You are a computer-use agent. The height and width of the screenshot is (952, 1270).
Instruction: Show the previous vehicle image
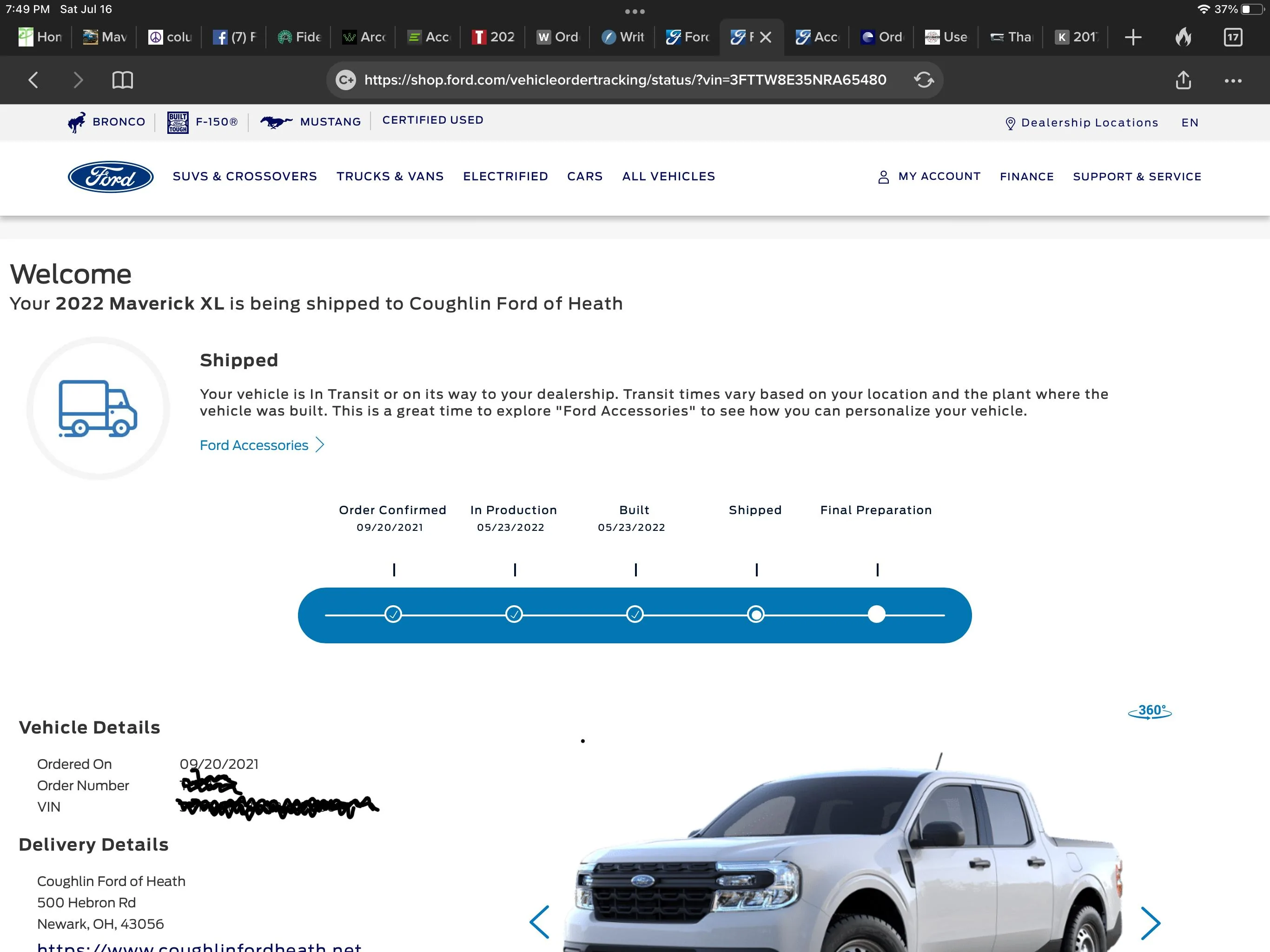[x=539, y=922]
